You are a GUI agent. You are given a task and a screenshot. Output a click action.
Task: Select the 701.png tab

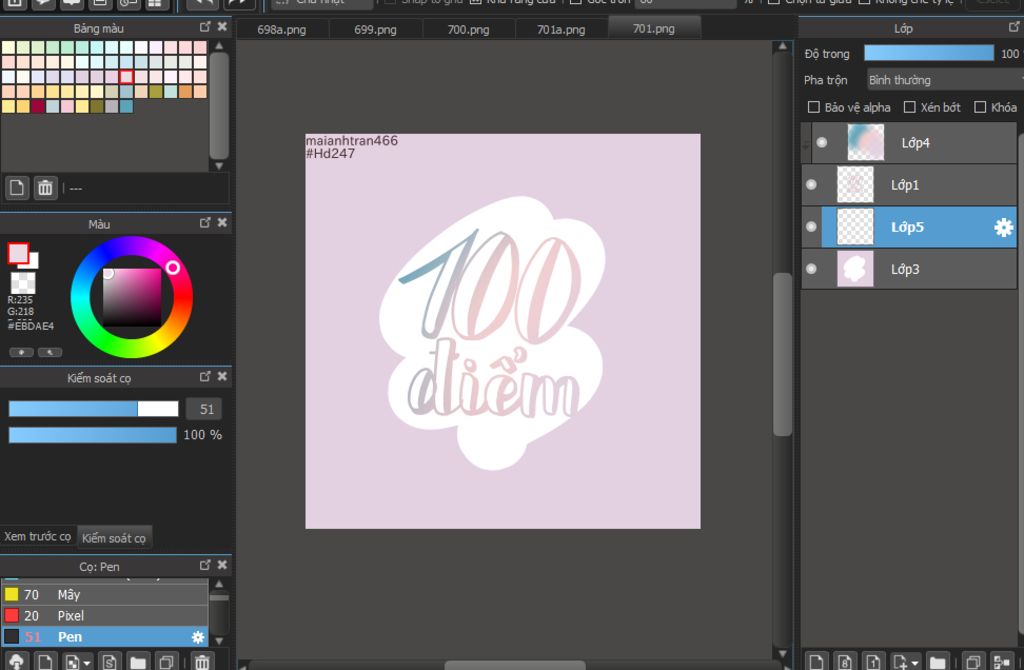[654, 29]
